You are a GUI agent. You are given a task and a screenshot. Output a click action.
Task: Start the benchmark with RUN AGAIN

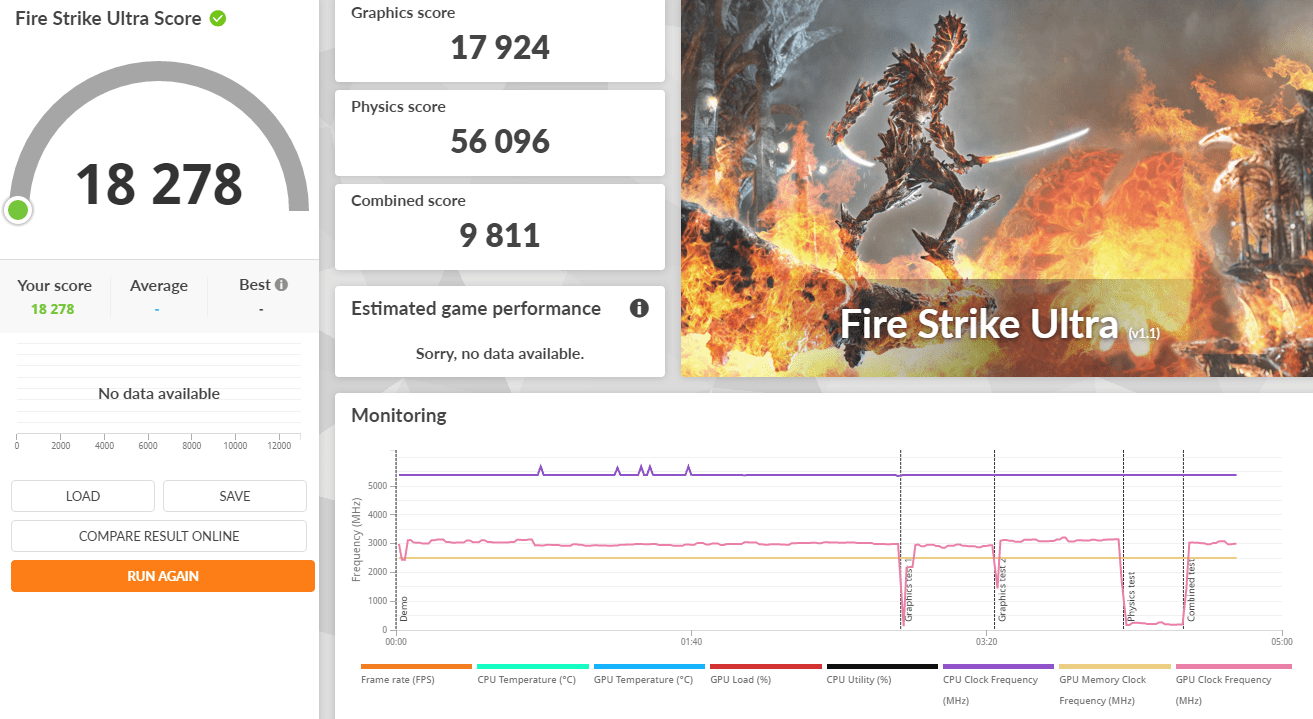point(163,576)
